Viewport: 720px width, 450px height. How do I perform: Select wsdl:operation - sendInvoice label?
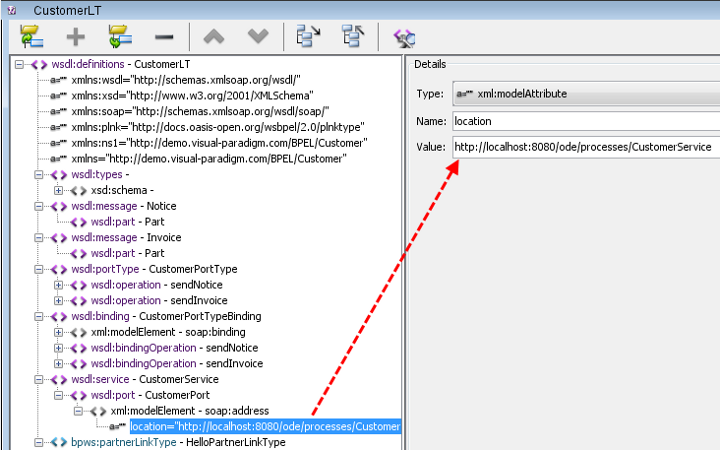[159, 301]
